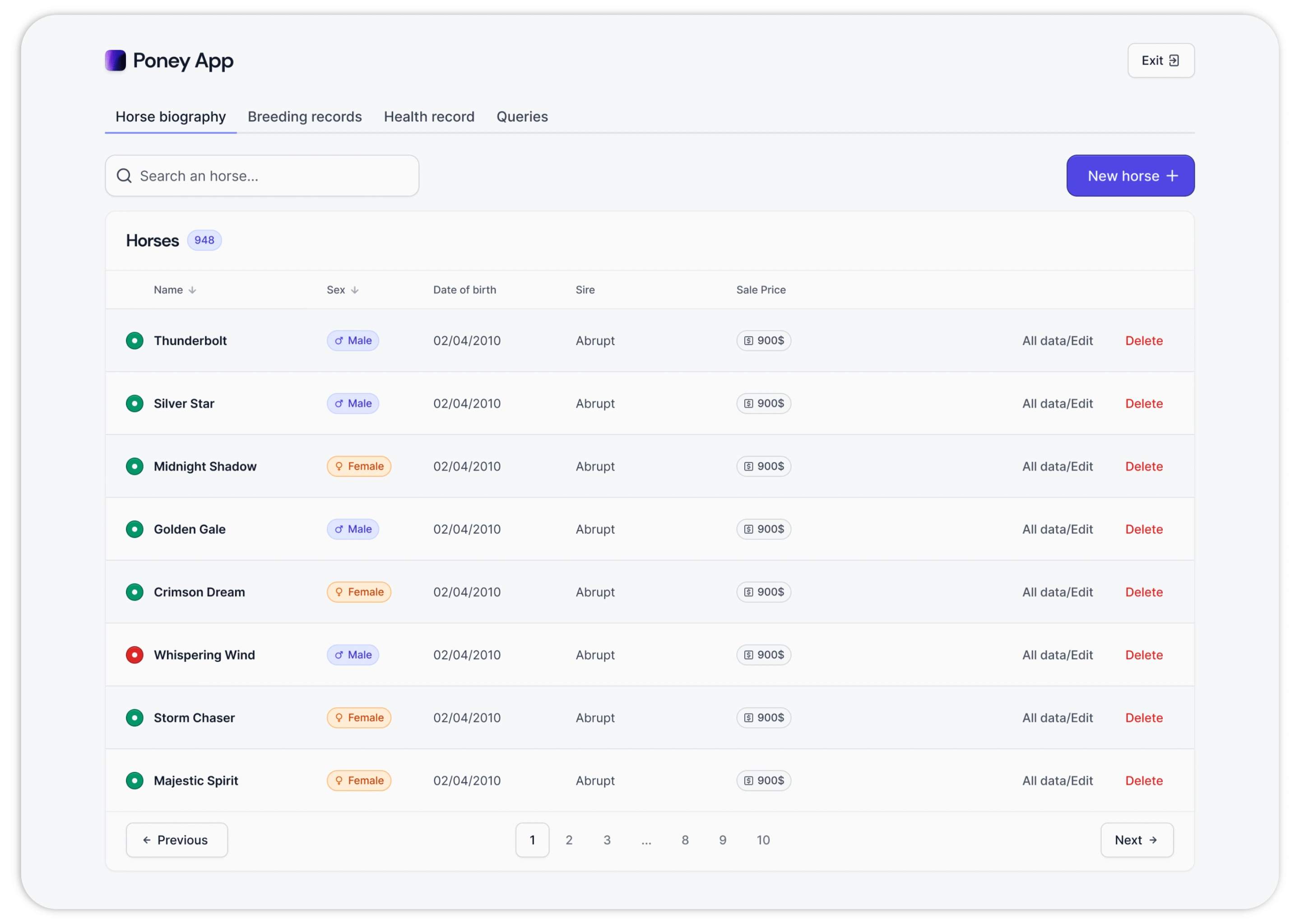Screen dimensions: 1300x924
Task: Sort by Name column arrow
Action: [x=192, y=290]
